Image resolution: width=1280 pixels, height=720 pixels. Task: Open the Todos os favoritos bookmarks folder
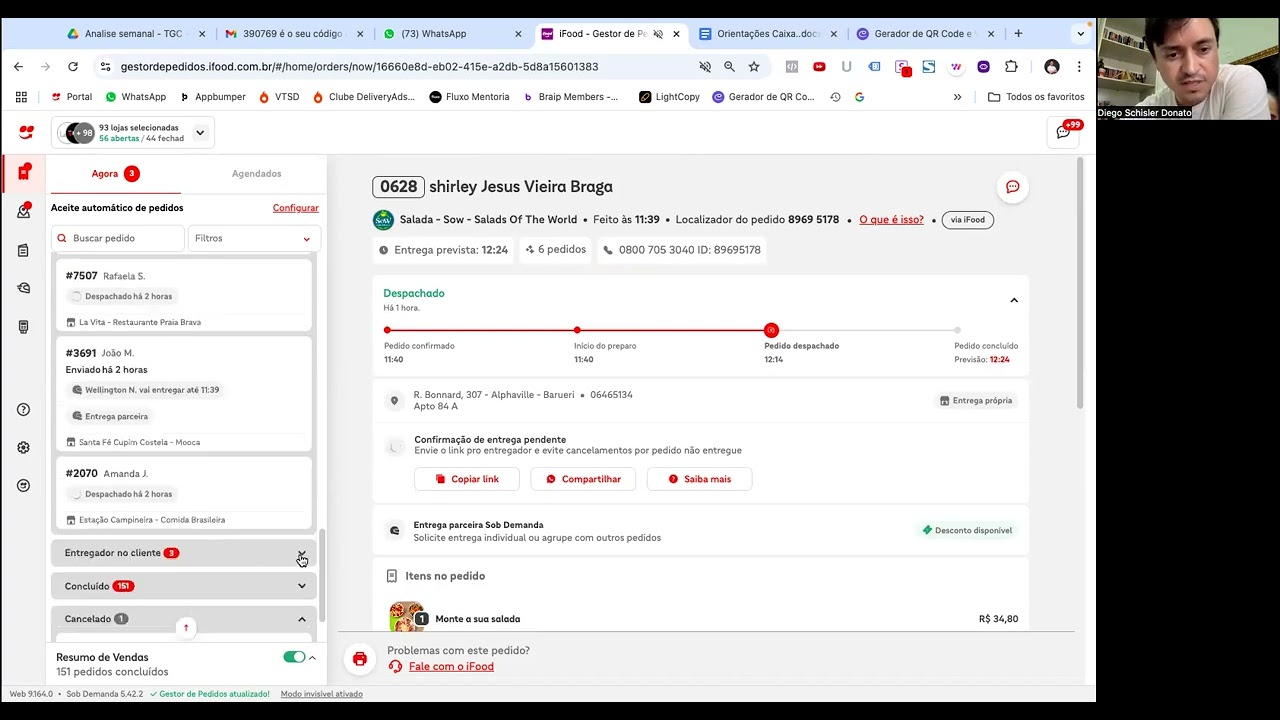[1035, 97]
